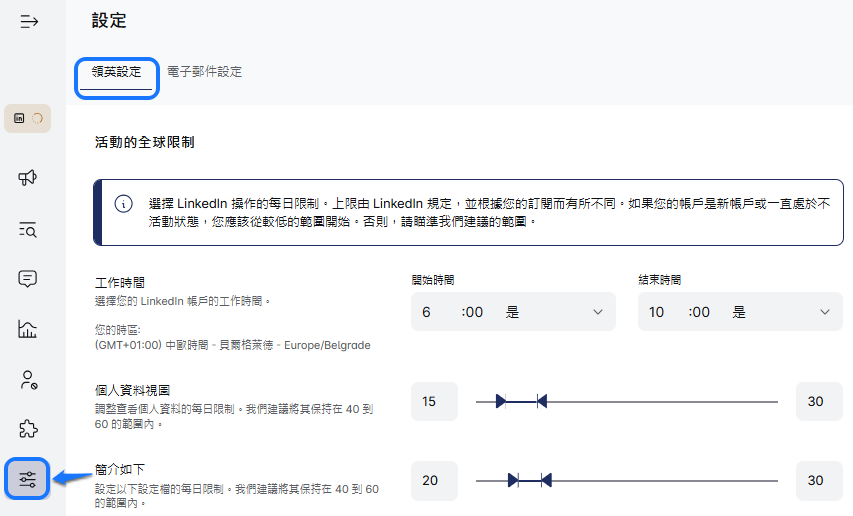
Task: Open the user management person icon
Action: 28,379
